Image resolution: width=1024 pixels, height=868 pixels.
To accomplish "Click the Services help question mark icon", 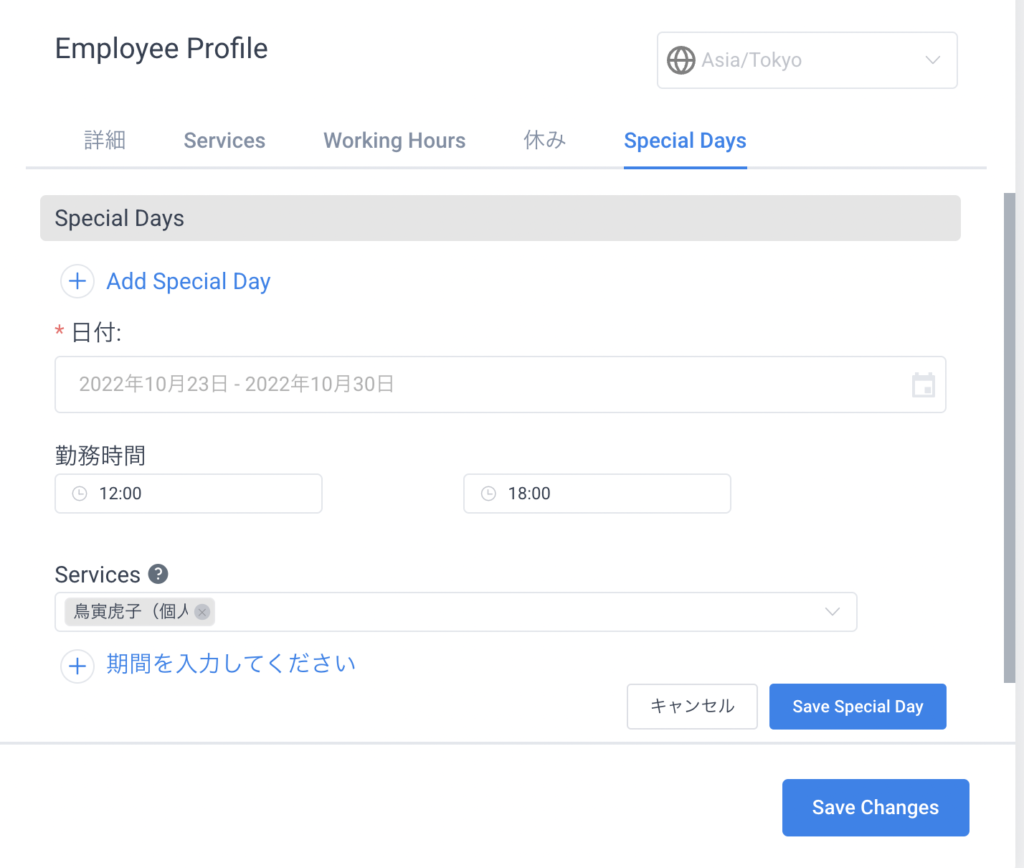I will (x=158, y=574).
